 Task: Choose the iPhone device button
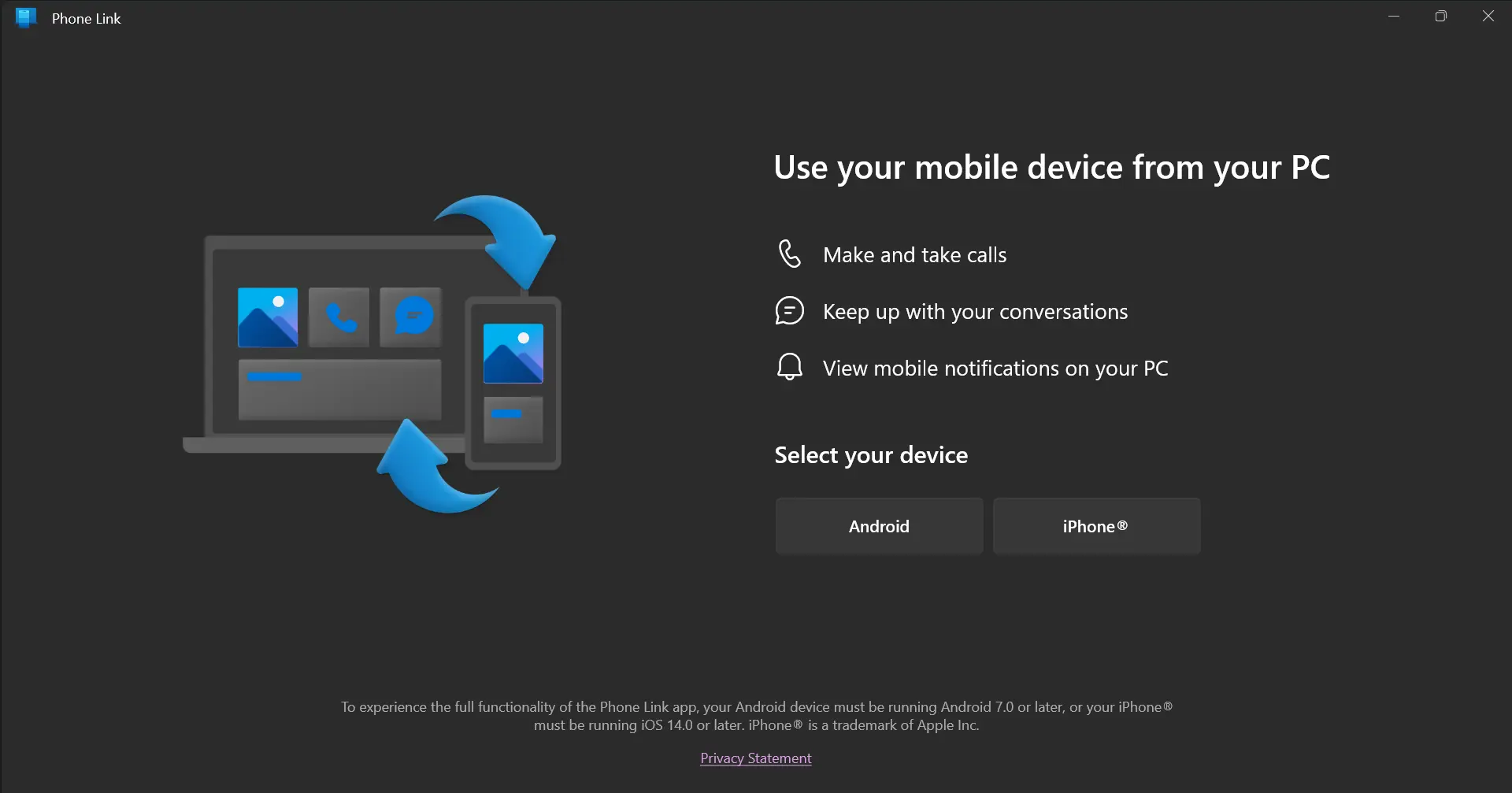1096,526
